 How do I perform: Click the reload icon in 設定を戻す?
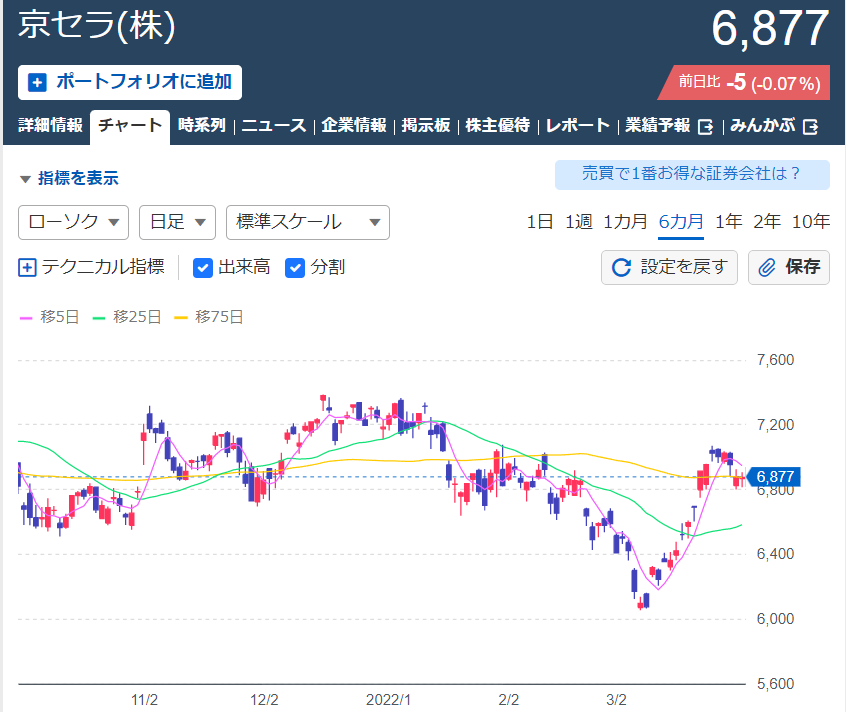tap(621, 267)
